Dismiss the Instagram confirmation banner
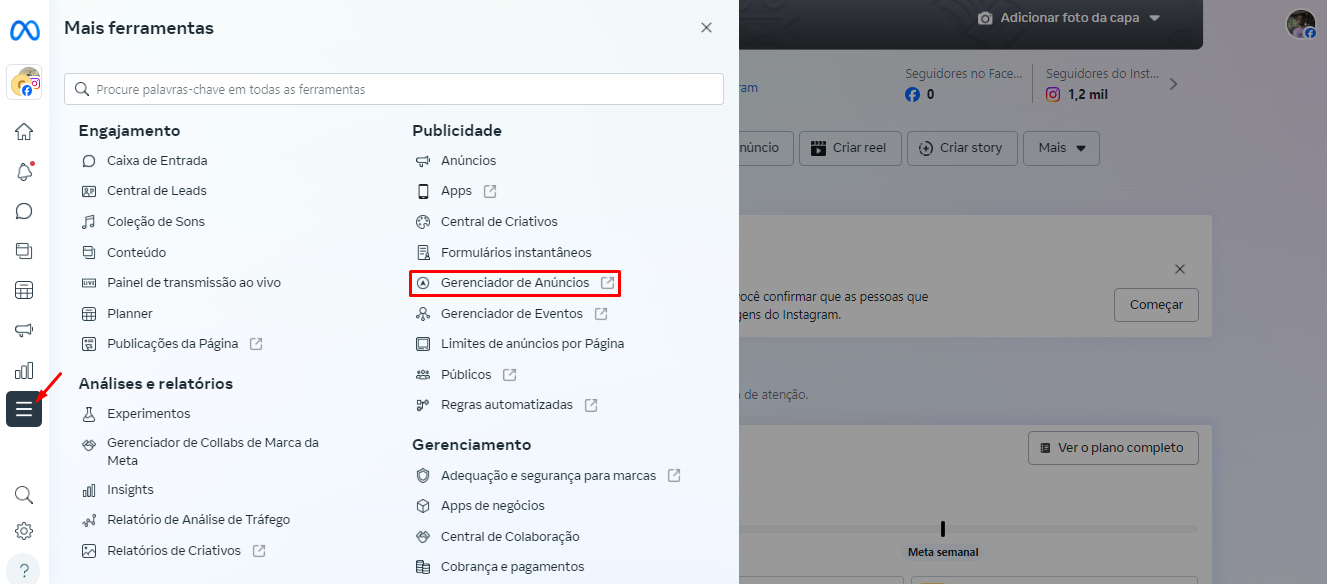 tap(1180, 269)
